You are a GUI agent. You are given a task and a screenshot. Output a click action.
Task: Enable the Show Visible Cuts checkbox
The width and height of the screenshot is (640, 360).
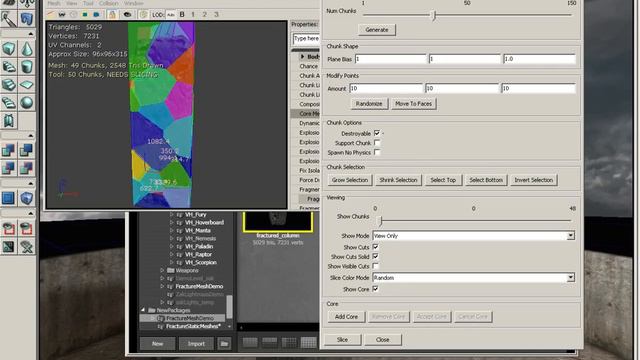376,266
